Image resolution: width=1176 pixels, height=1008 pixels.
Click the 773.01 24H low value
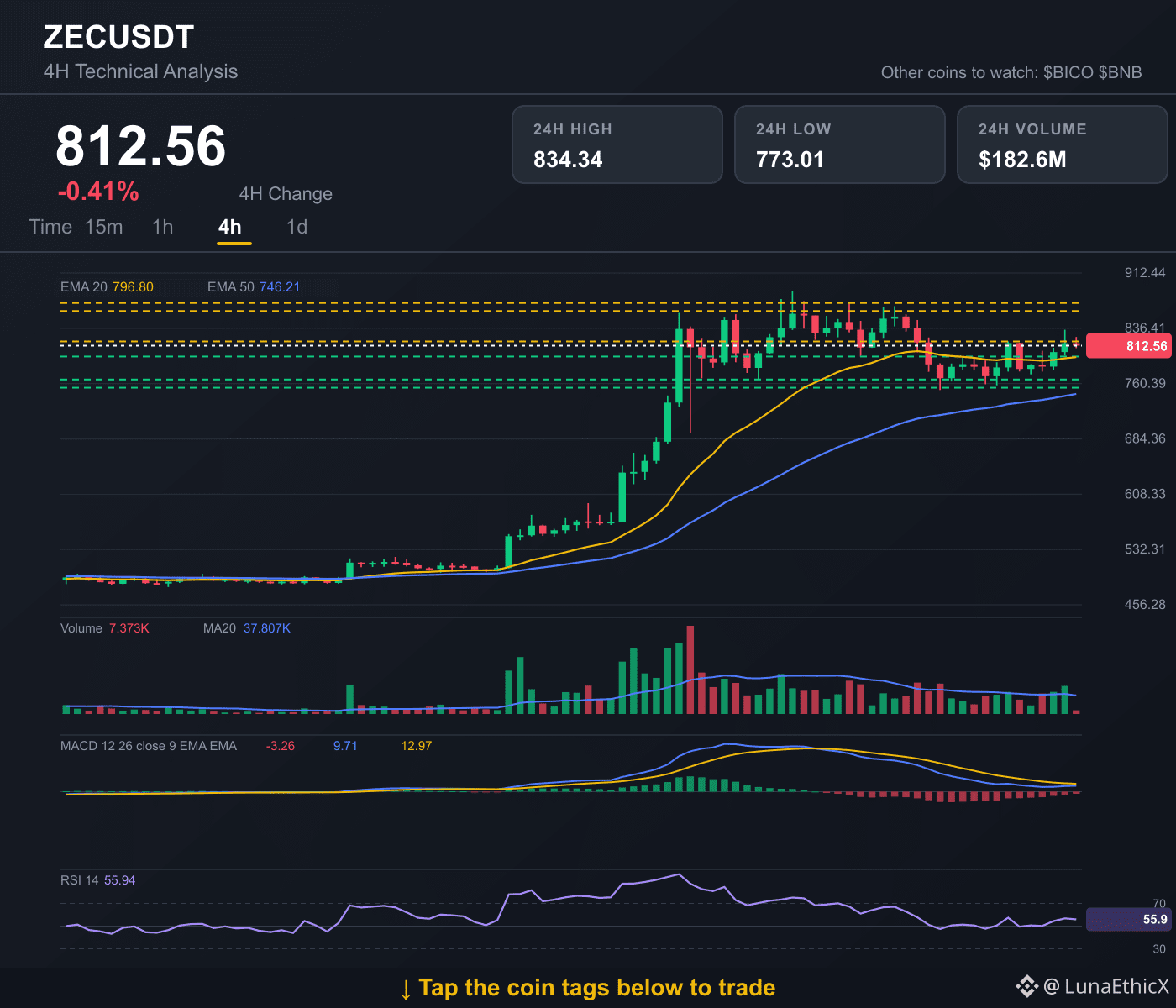pos(790,160)
